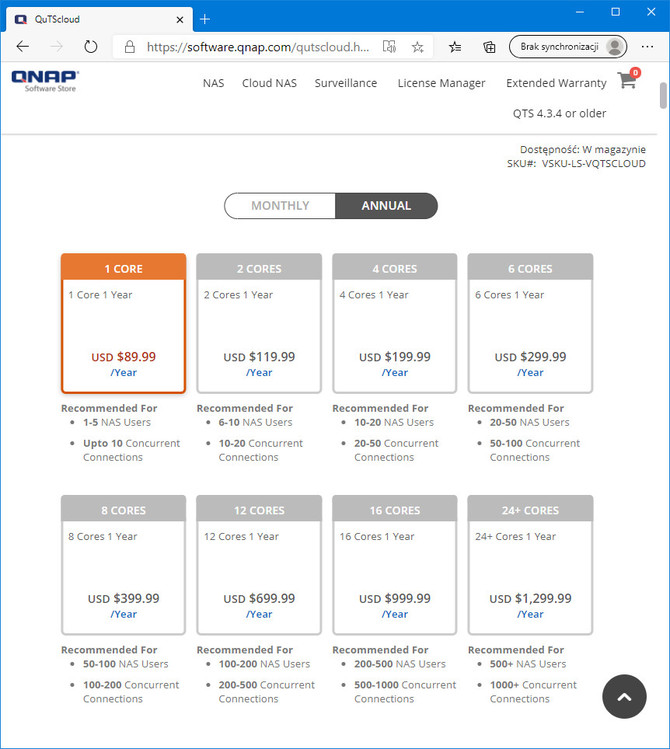The width and height of the screenshot is (670, 749).
Task: Choose the 12 CORES plan card
Action: (259, 565)
